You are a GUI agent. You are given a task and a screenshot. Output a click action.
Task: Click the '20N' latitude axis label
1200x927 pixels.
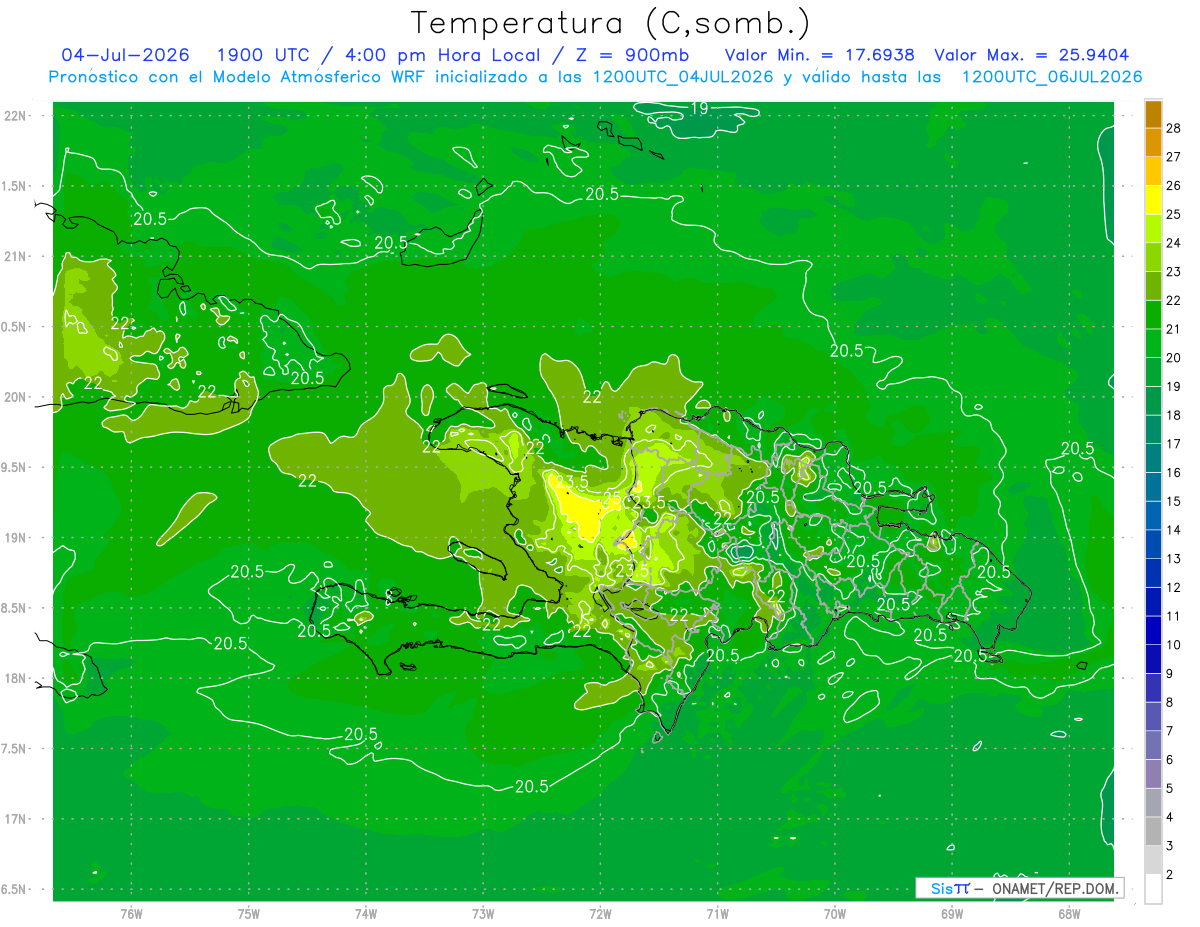(16, 397)
